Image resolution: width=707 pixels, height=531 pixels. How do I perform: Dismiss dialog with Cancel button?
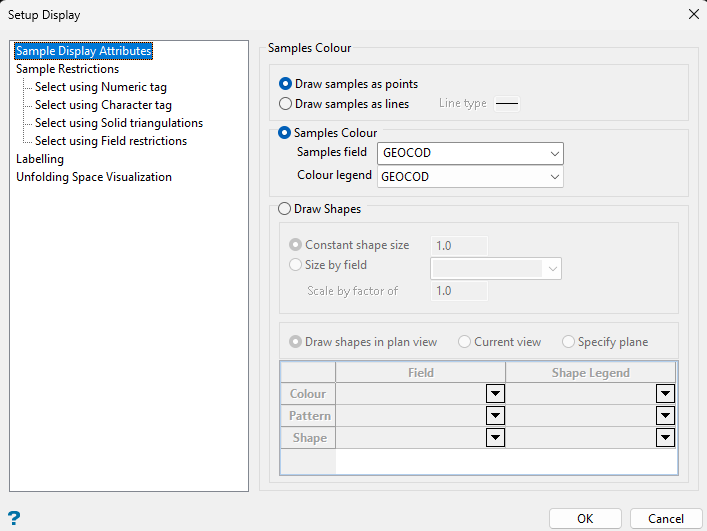coord(666,518)
